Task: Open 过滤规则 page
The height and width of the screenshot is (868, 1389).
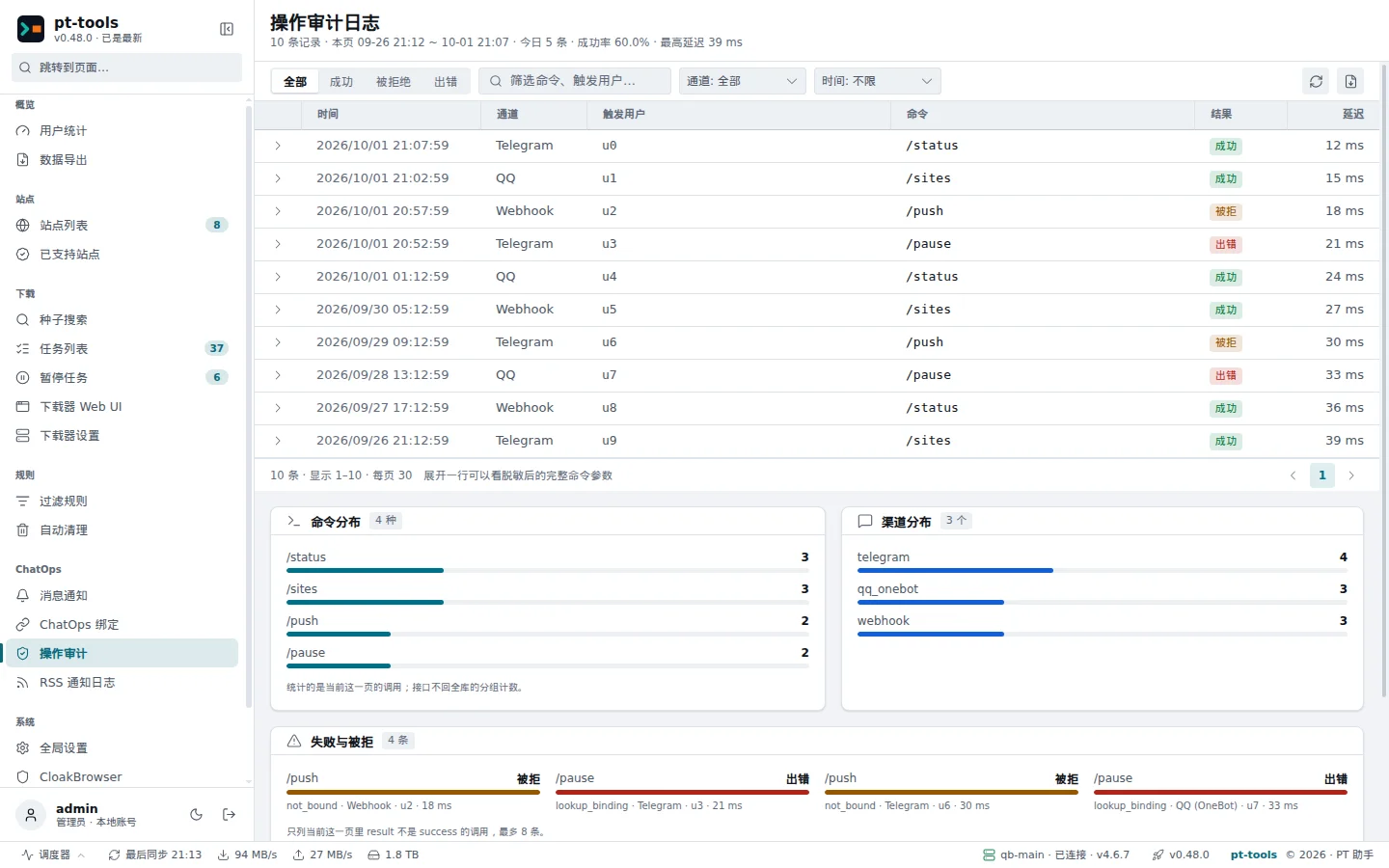Action: coord(123,501)
